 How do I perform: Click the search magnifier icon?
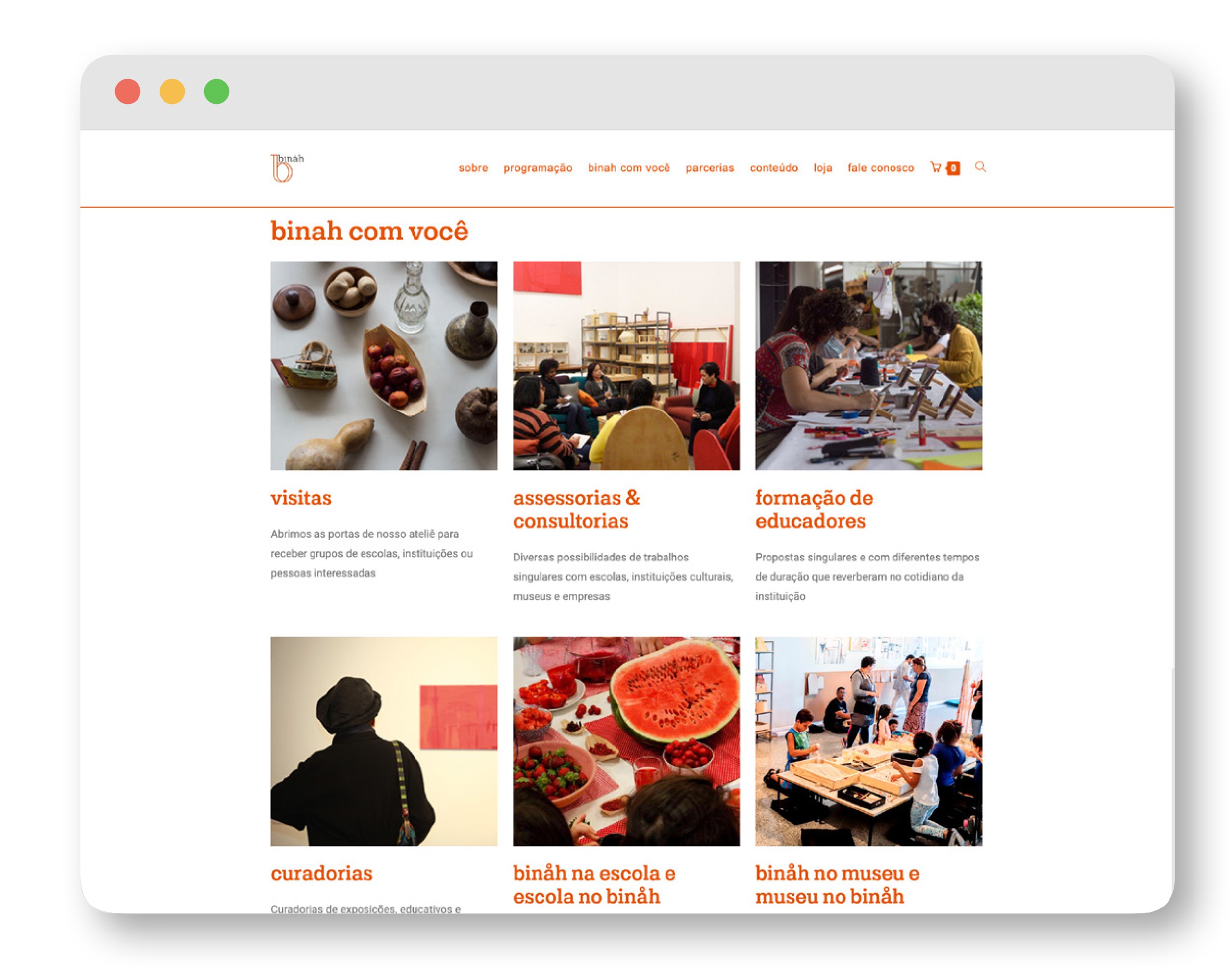[x=980, y=167]
